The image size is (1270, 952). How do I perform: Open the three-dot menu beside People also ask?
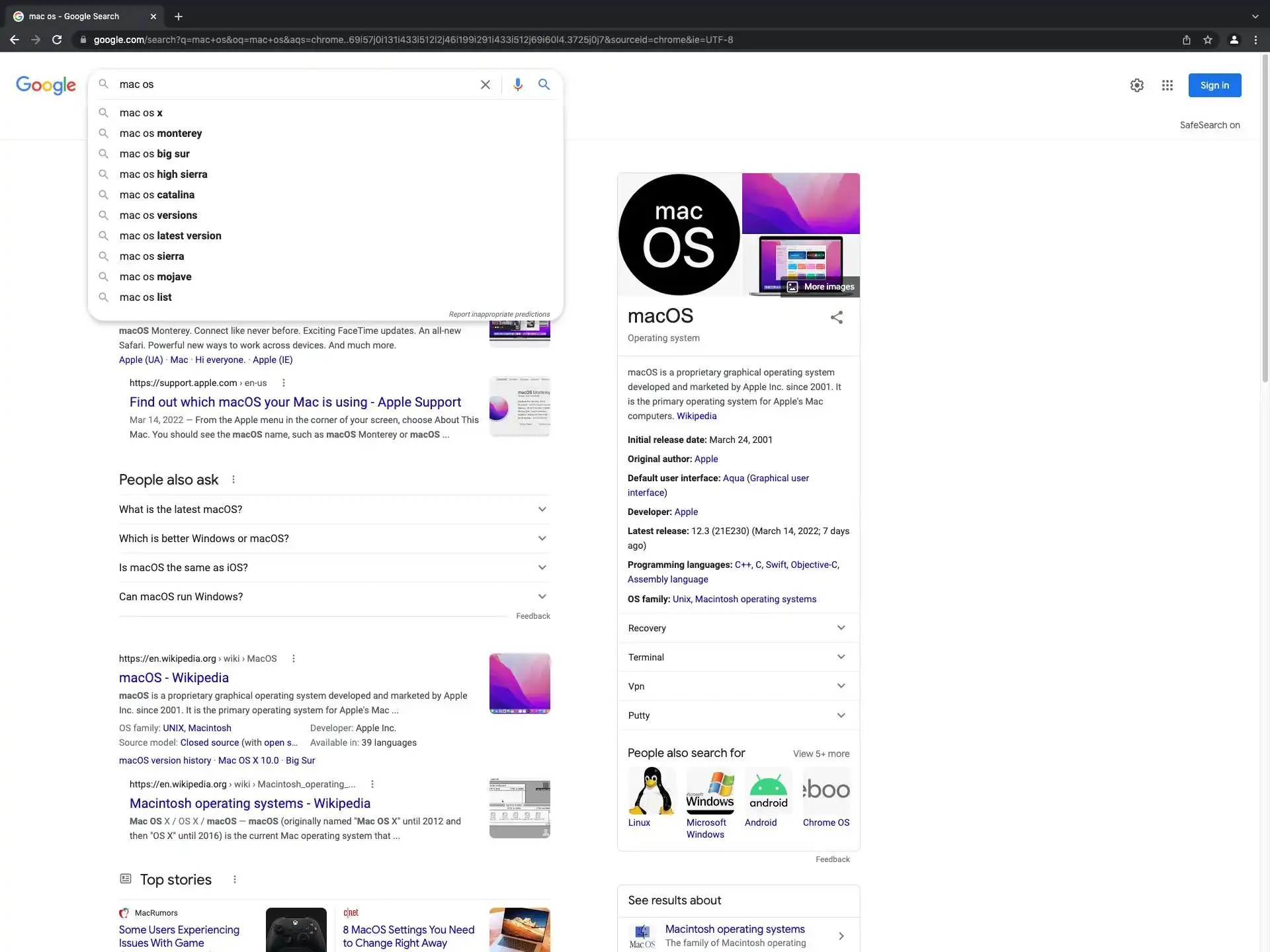(x=233, y=480)
